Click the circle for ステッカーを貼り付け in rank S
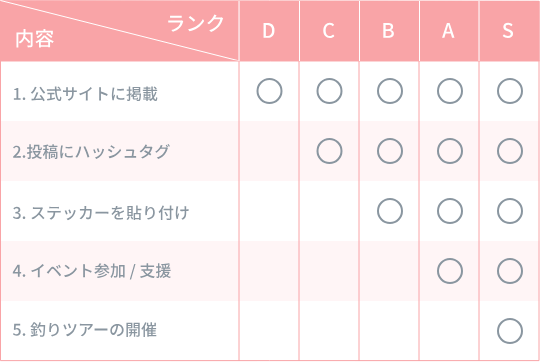The height and width of the screenshot is (362, 540). (x=510, y=211)
